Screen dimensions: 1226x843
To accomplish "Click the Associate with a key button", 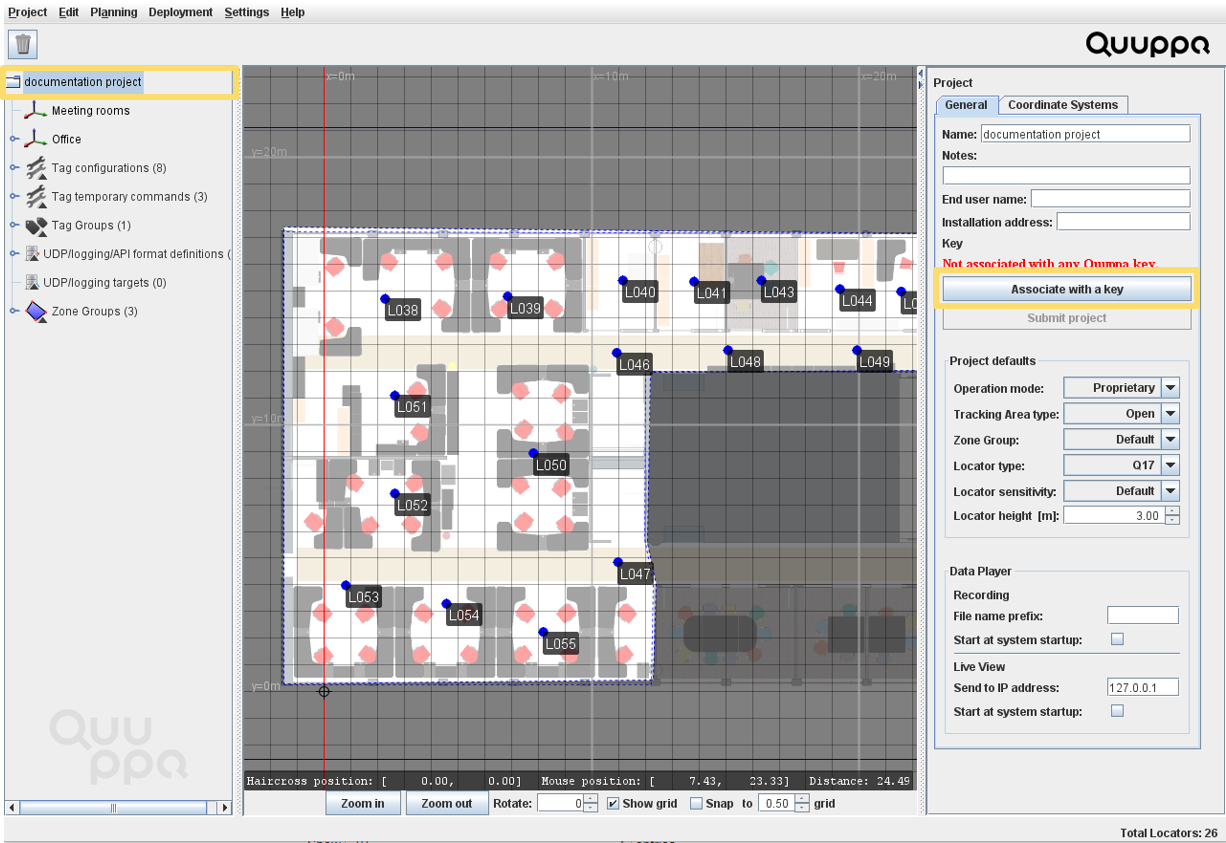I will click(1067, 289).
